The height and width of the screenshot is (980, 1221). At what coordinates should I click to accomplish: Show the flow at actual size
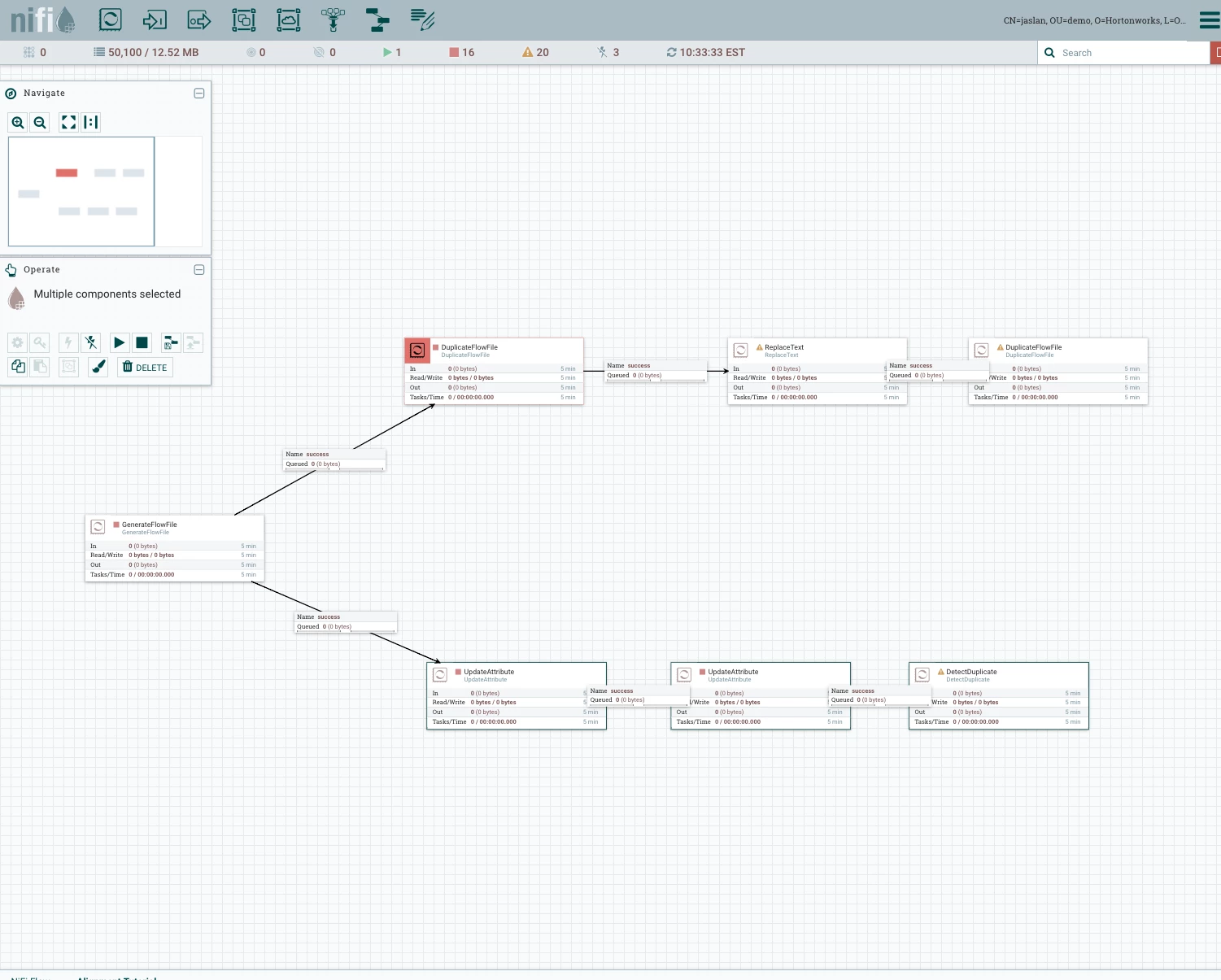coord(91,123)
